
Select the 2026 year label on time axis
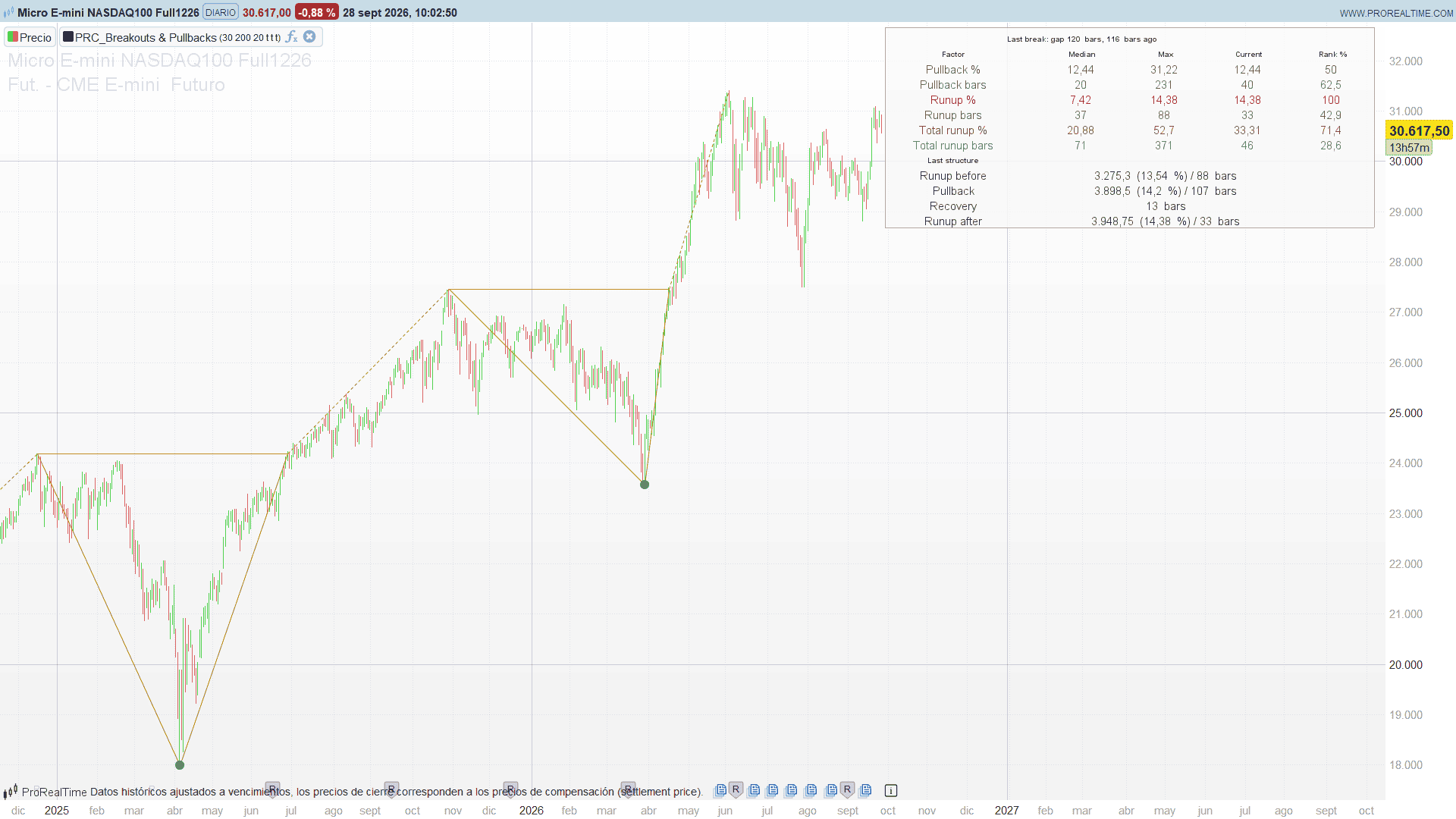tap(531, 810)
